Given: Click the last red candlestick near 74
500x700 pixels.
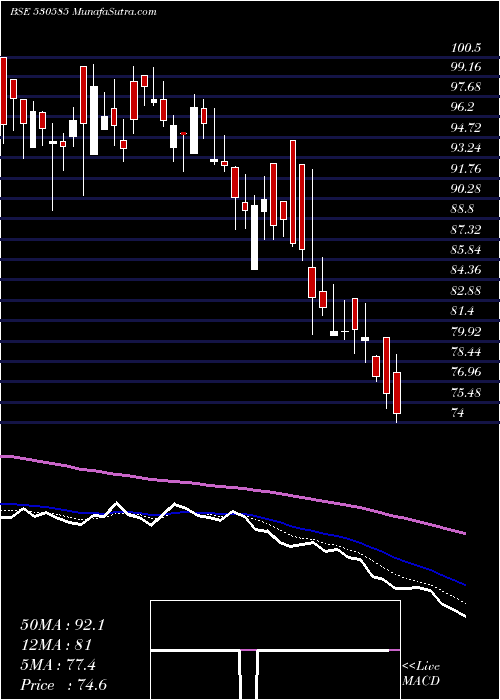Looking at the screenshot, I should click(x=397, y=392).
